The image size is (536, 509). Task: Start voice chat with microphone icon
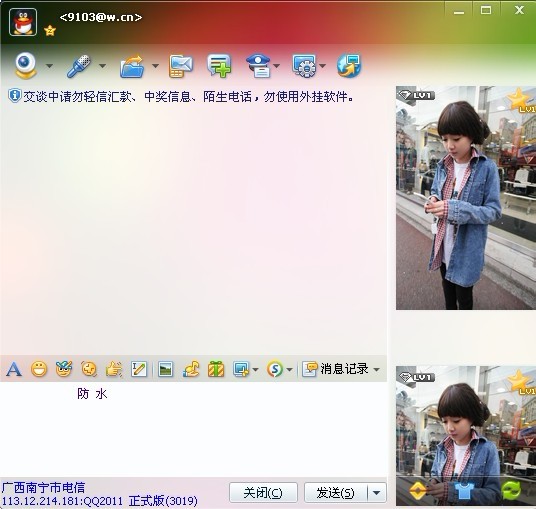(x=79, y=66)
